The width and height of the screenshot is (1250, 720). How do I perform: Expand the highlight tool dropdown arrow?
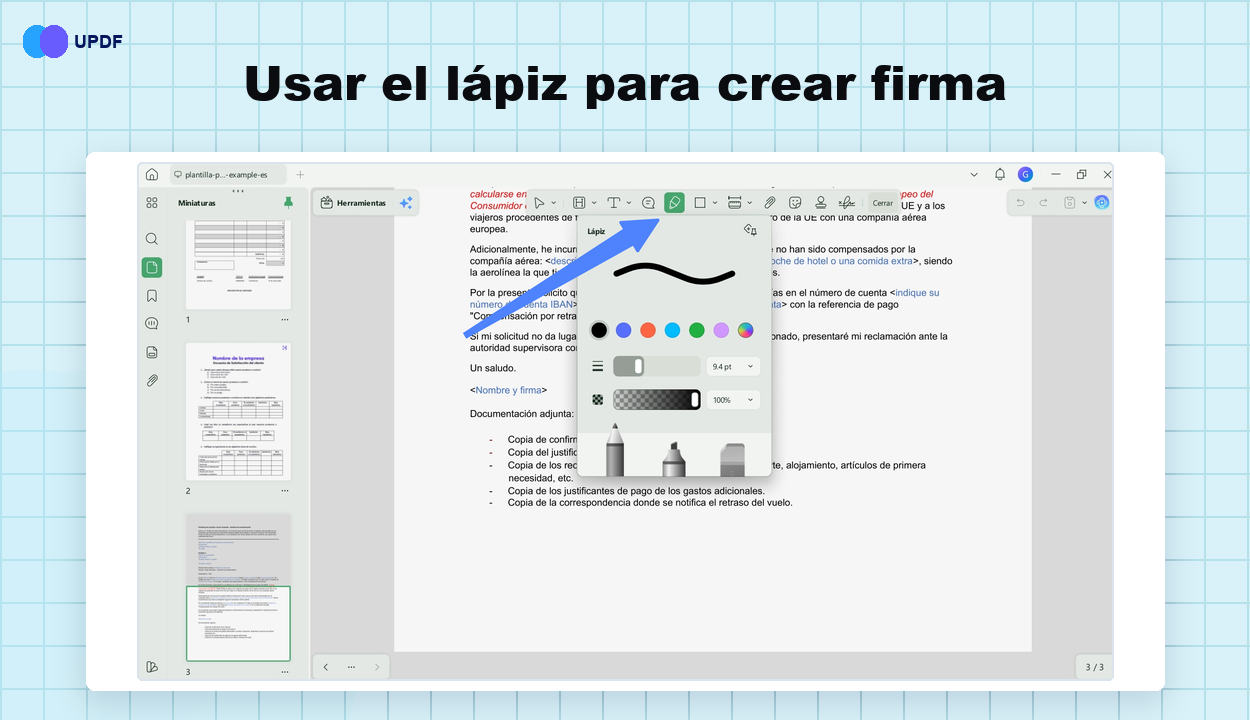point(594,203)
